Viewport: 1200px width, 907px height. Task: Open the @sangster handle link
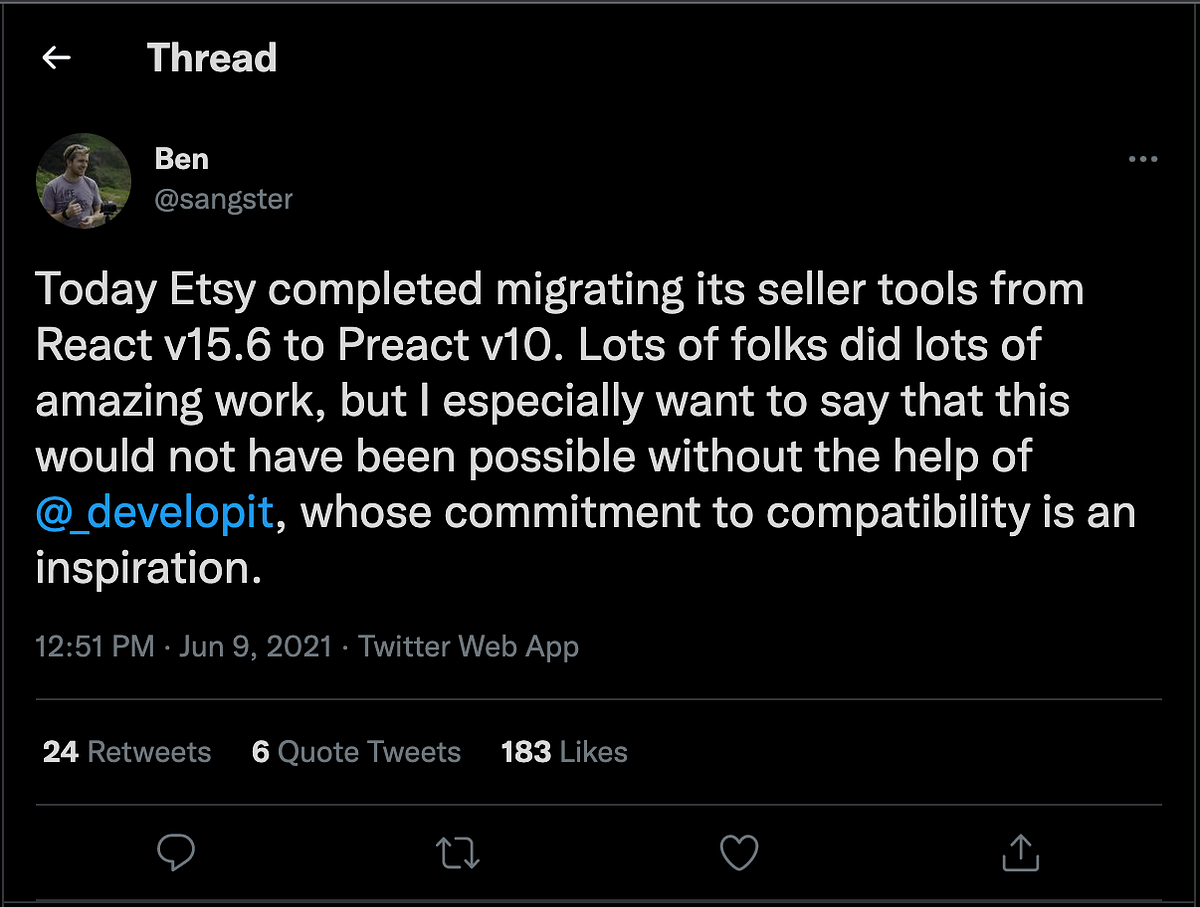click(224, 199)
